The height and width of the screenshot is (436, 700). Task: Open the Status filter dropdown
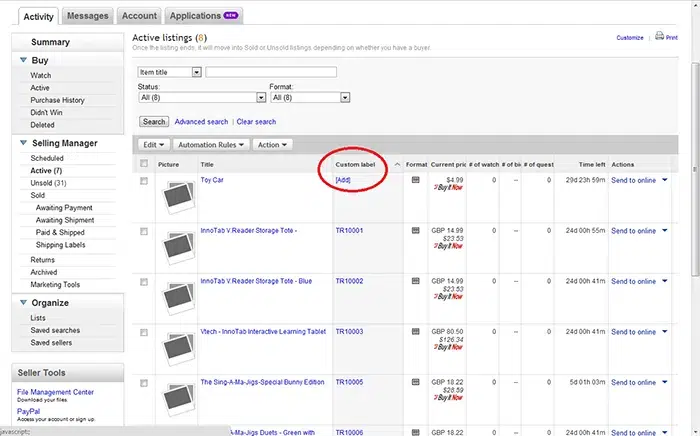[x=202, y=98]
